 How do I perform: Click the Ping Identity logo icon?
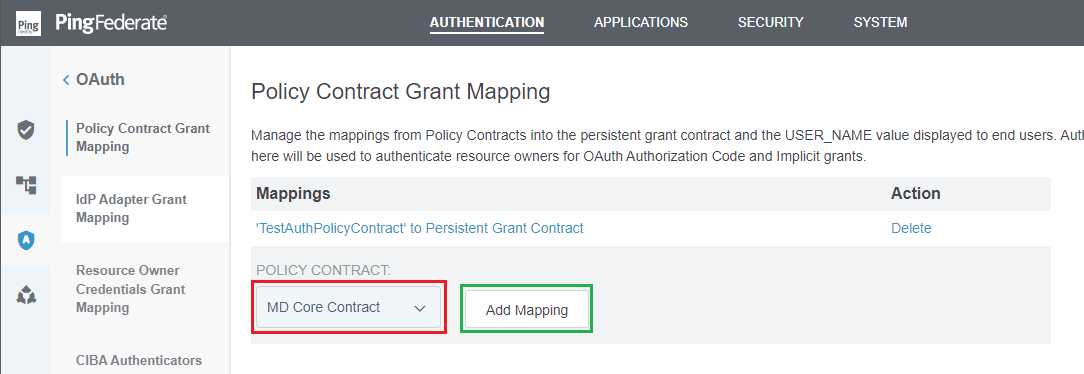click(28, 23)
